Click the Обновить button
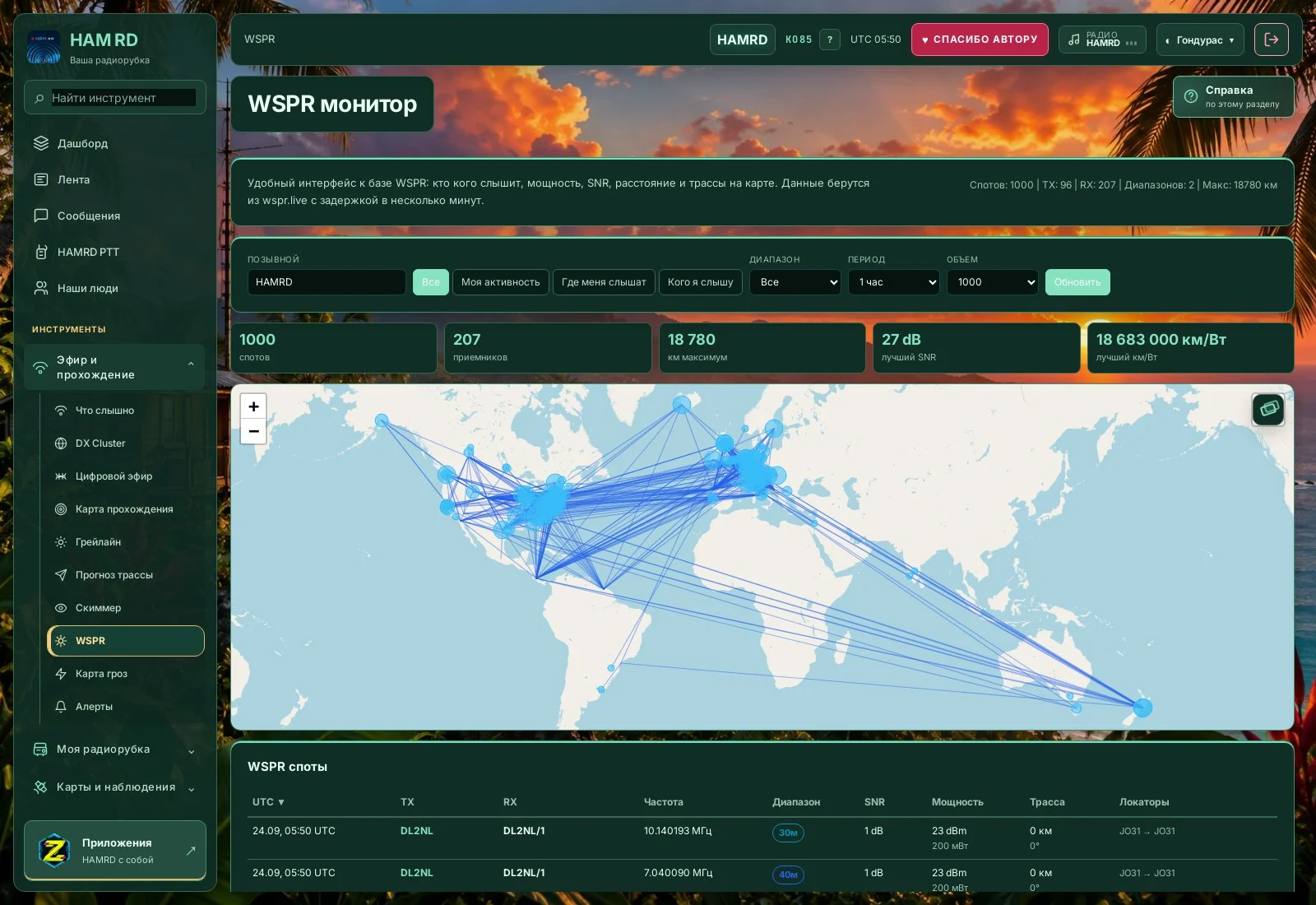This screenshot has width=1316, height=905. 1077,282
